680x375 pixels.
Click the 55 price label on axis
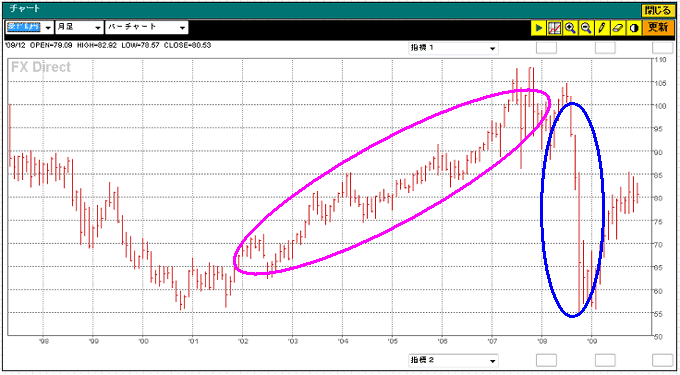pyautogui.click(x=659, y=314)
